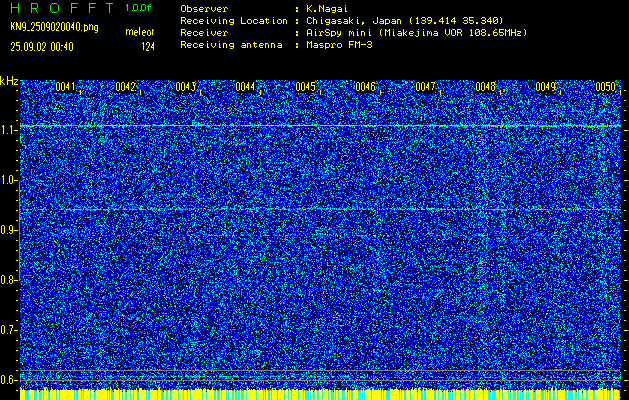Click the kHz axis unit label

tap(9, 81)
